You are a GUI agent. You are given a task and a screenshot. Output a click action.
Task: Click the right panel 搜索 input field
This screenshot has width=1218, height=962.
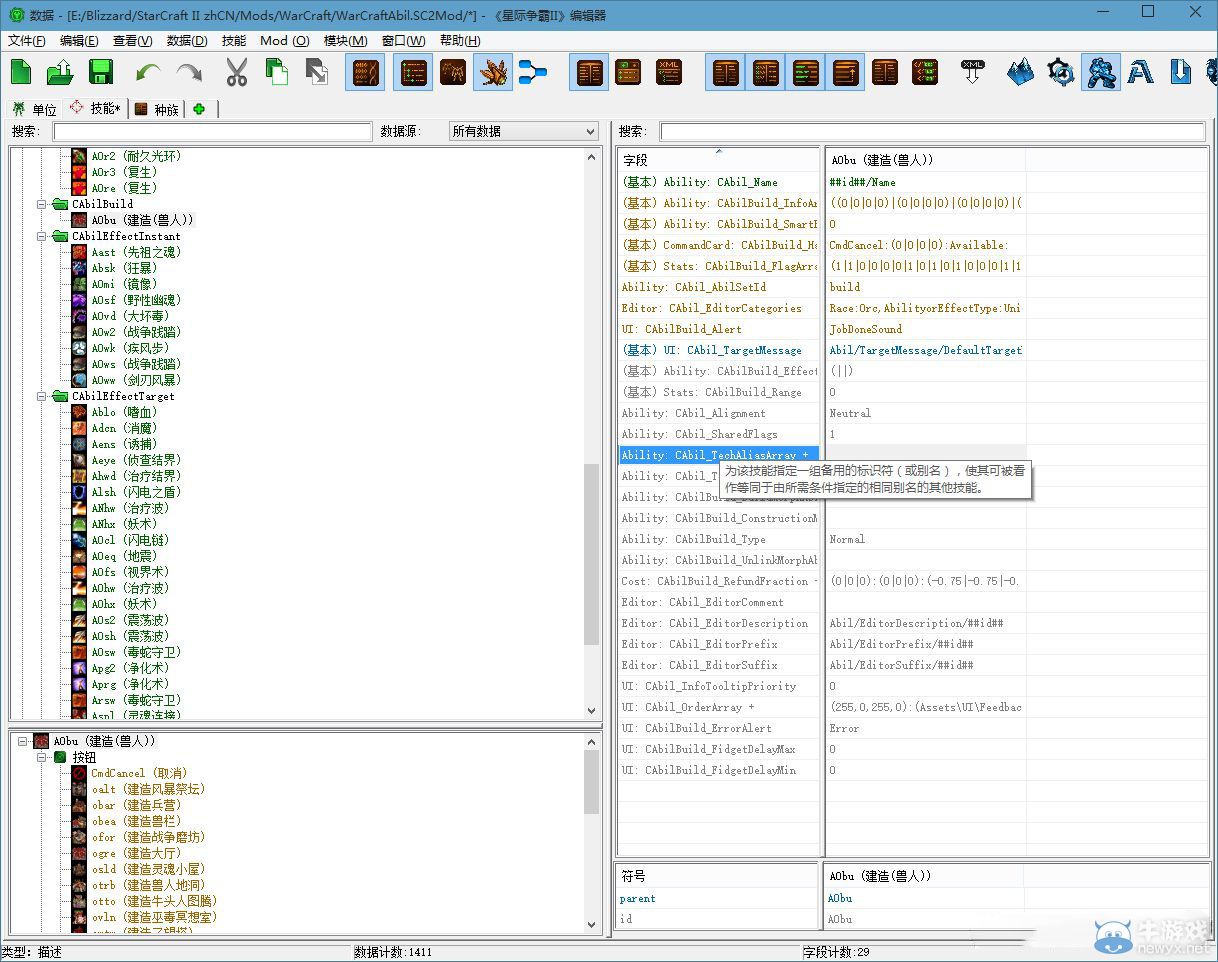coord(932,131)
